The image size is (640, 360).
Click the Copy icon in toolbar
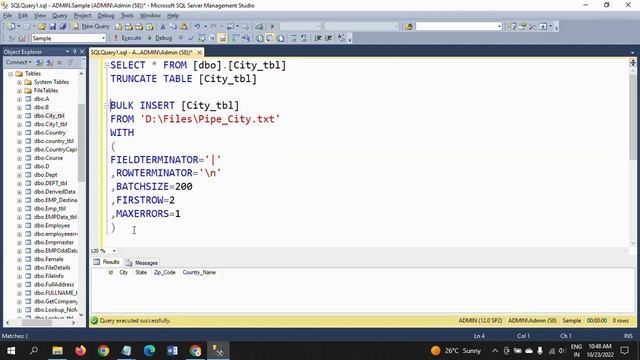click(173, 26)
